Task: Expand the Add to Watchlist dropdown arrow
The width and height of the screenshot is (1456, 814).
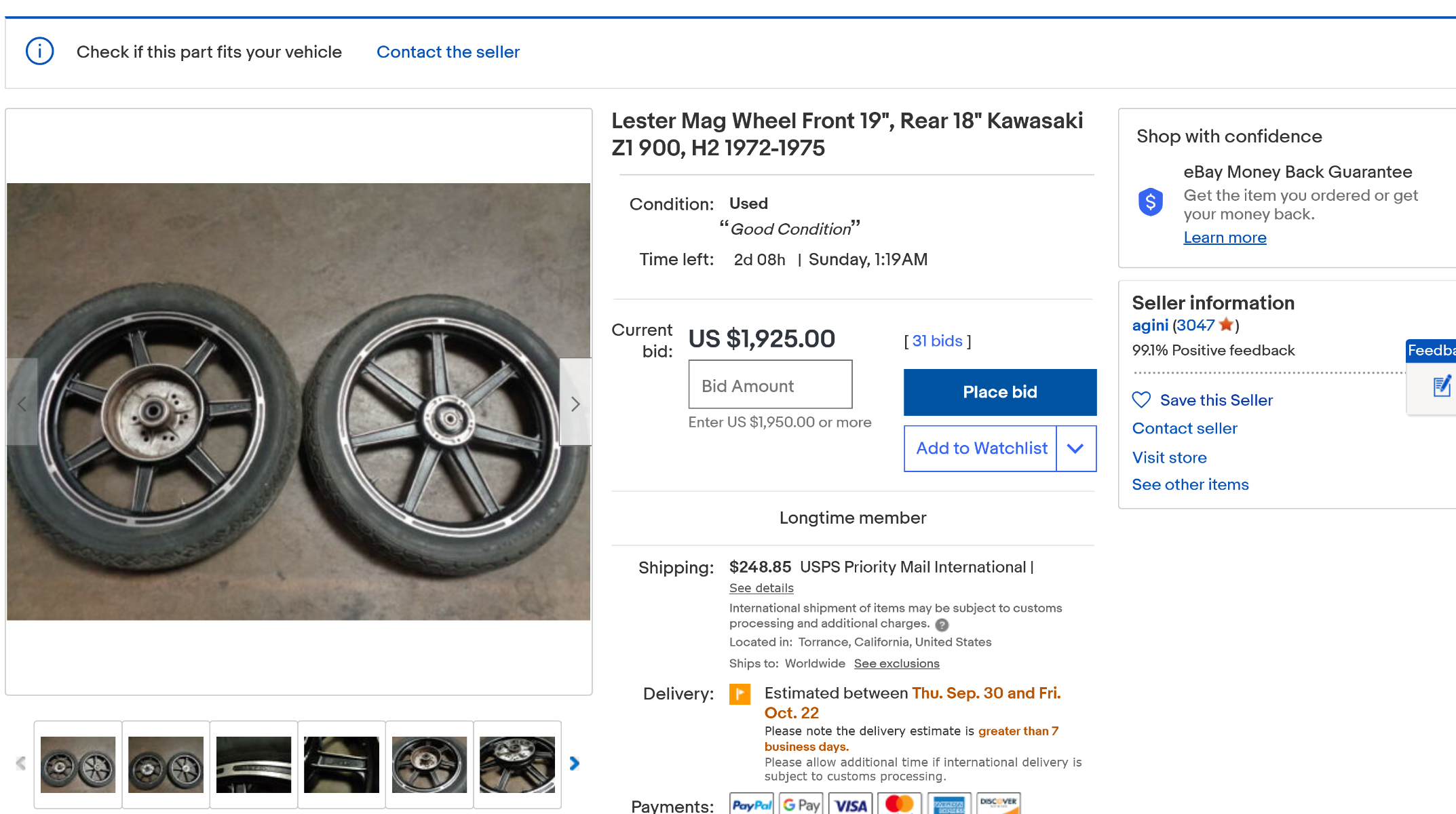Action: coord(1075,448)
